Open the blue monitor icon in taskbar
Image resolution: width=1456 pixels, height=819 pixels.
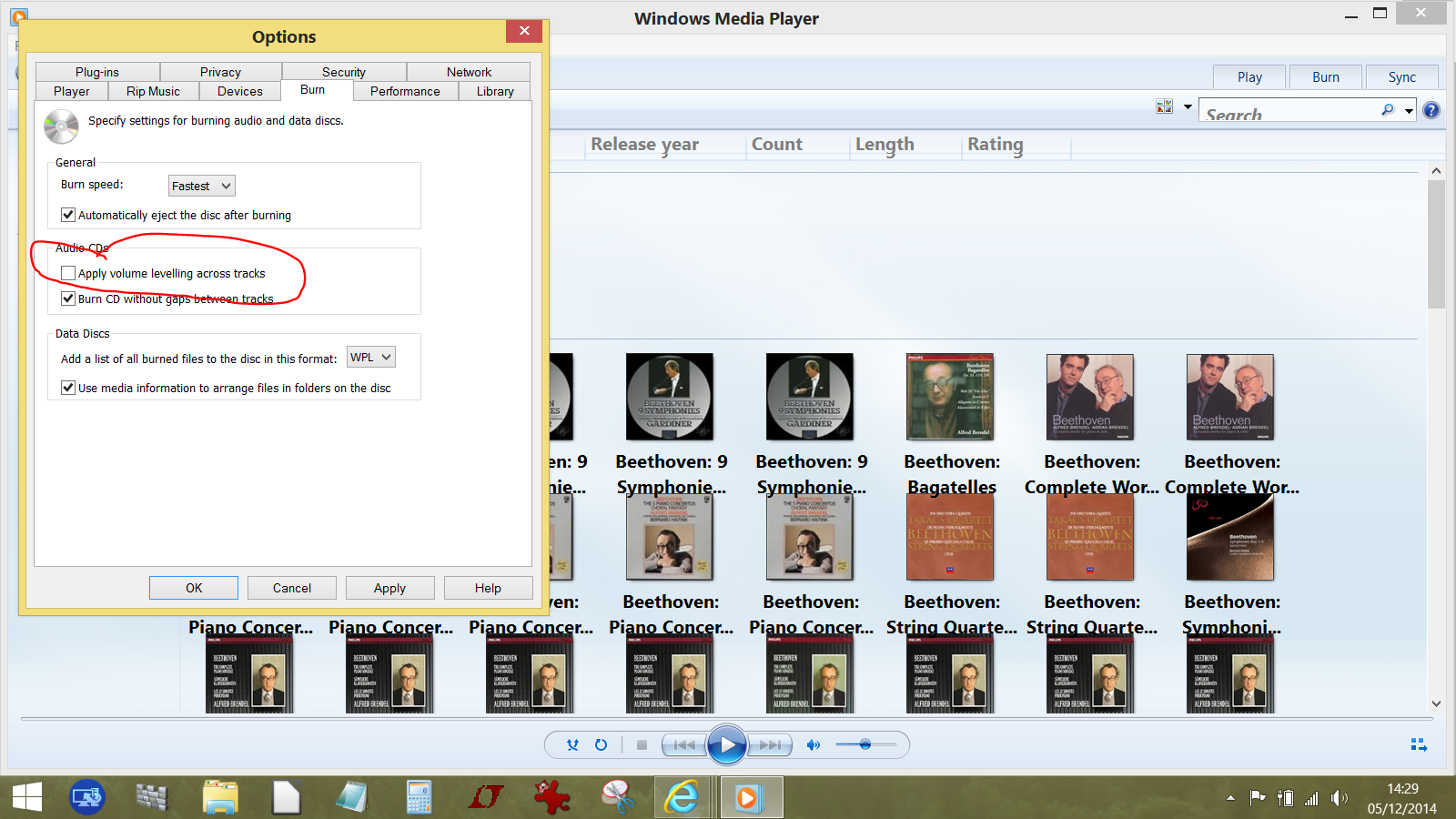(87, 798)
